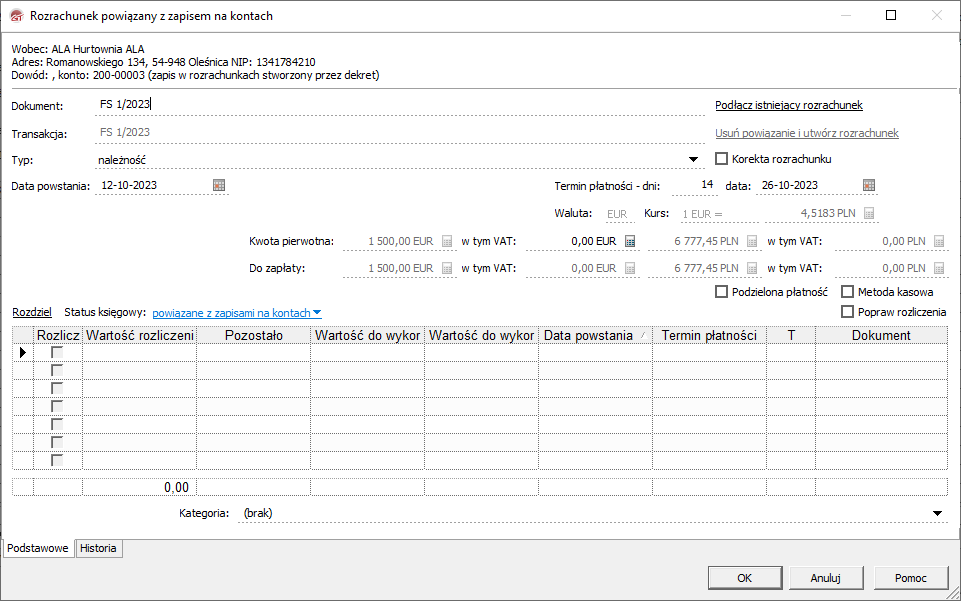The width and height of the screenshot is (961, 601).
Task: Click the Rozlicz column header
Action: pos(58,335)
